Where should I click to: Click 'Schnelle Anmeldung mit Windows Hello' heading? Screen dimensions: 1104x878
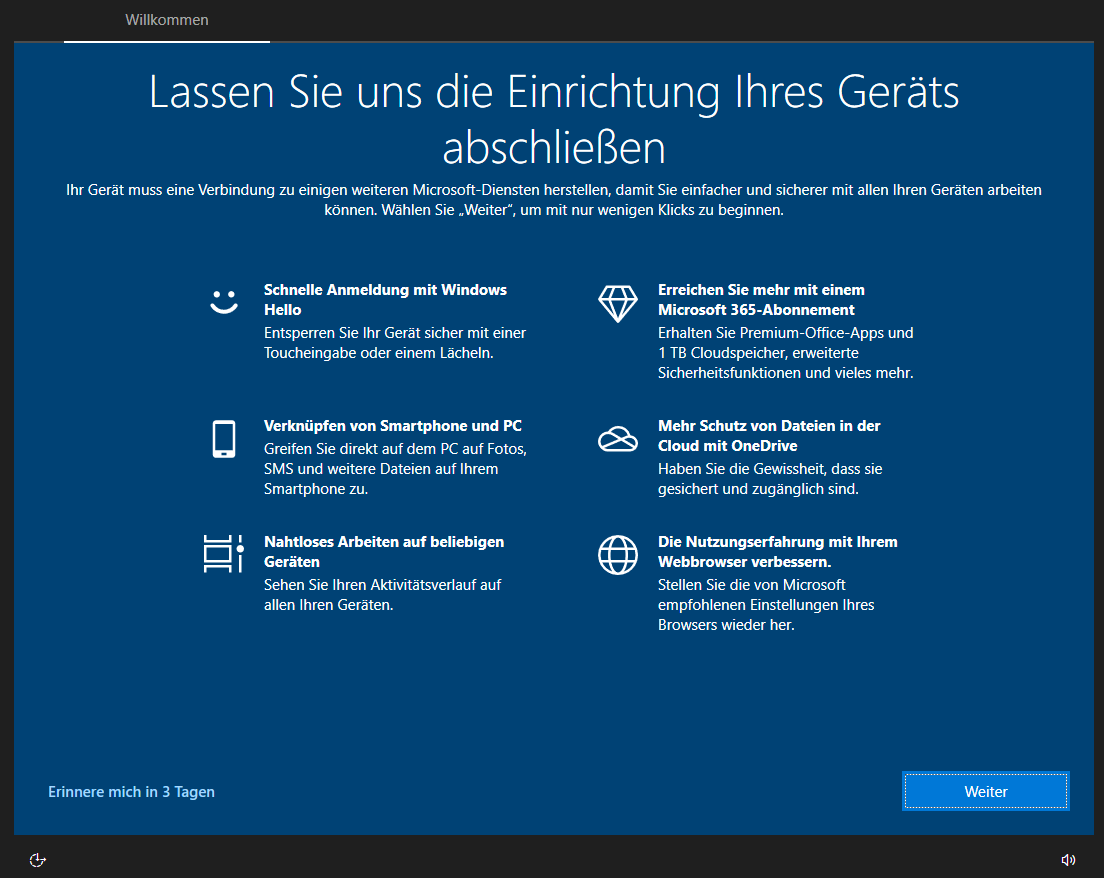click(385, 300)
